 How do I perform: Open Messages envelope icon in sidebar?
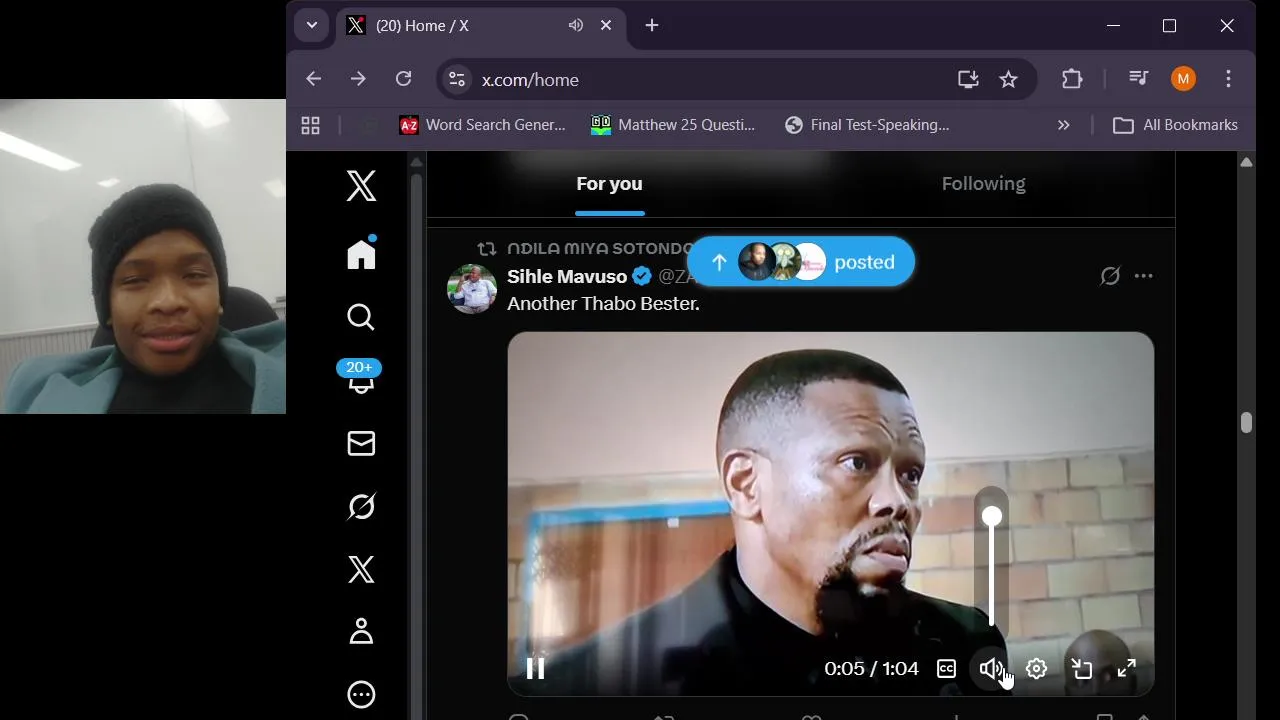(361, 443)
